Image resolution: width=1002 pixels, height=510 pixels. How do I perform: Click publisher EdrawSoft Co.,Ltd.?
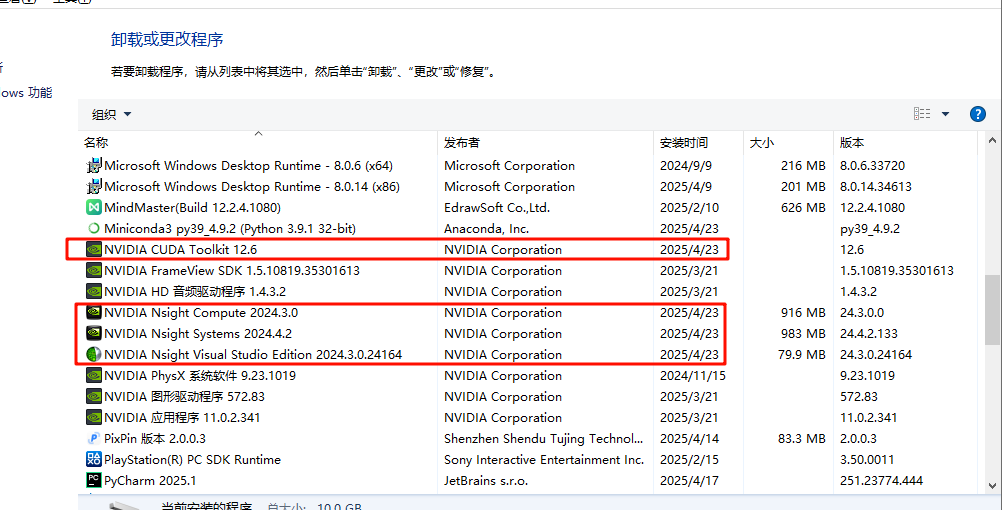tap(497, 208)
